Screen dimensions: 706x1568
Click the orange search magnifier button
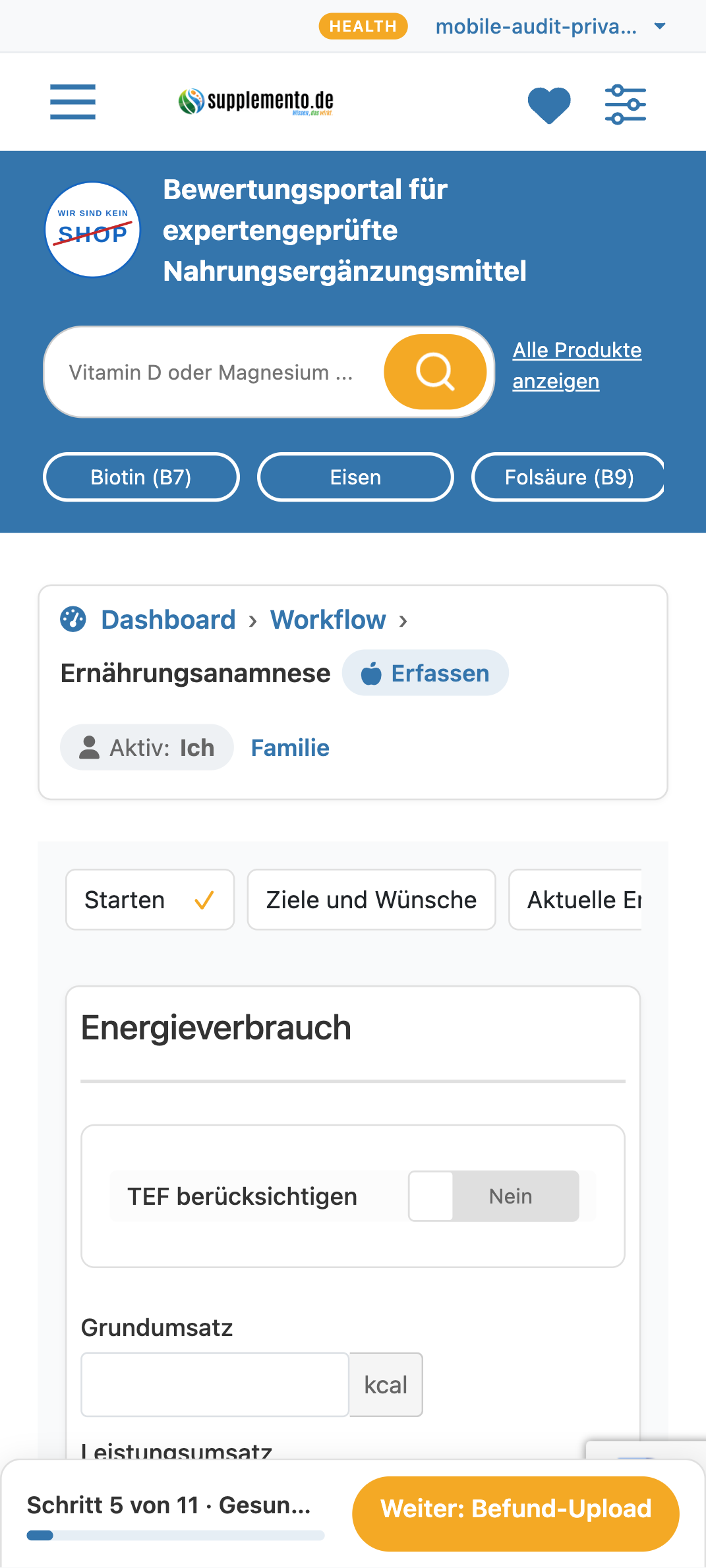435,372
